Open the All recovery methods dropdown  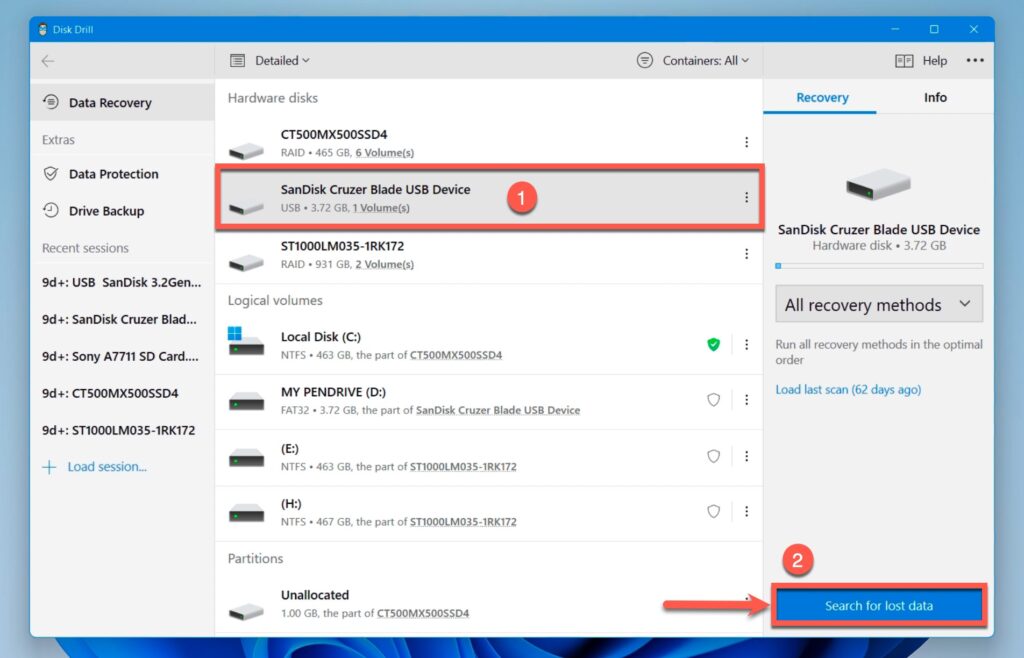[878, 304]
